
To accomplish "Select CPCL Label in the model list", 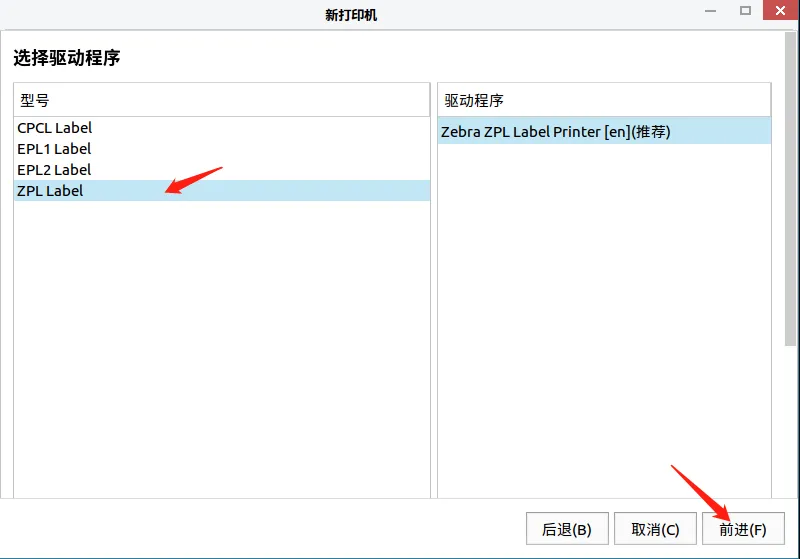I will pos(55,128).
